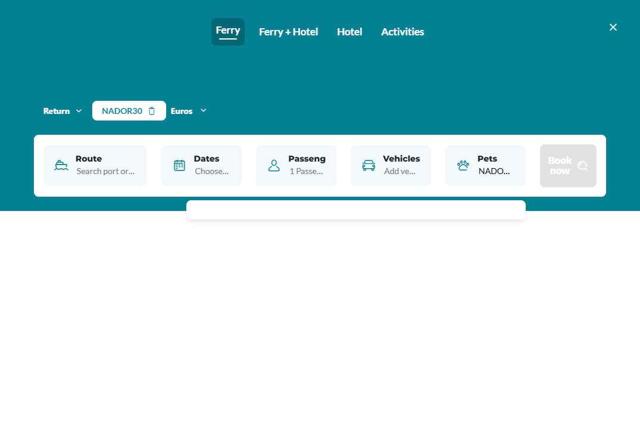Viewport: 640px width, 444px height.
Task: Click the car icon in Vehicles
Action: tap(369, 165)
